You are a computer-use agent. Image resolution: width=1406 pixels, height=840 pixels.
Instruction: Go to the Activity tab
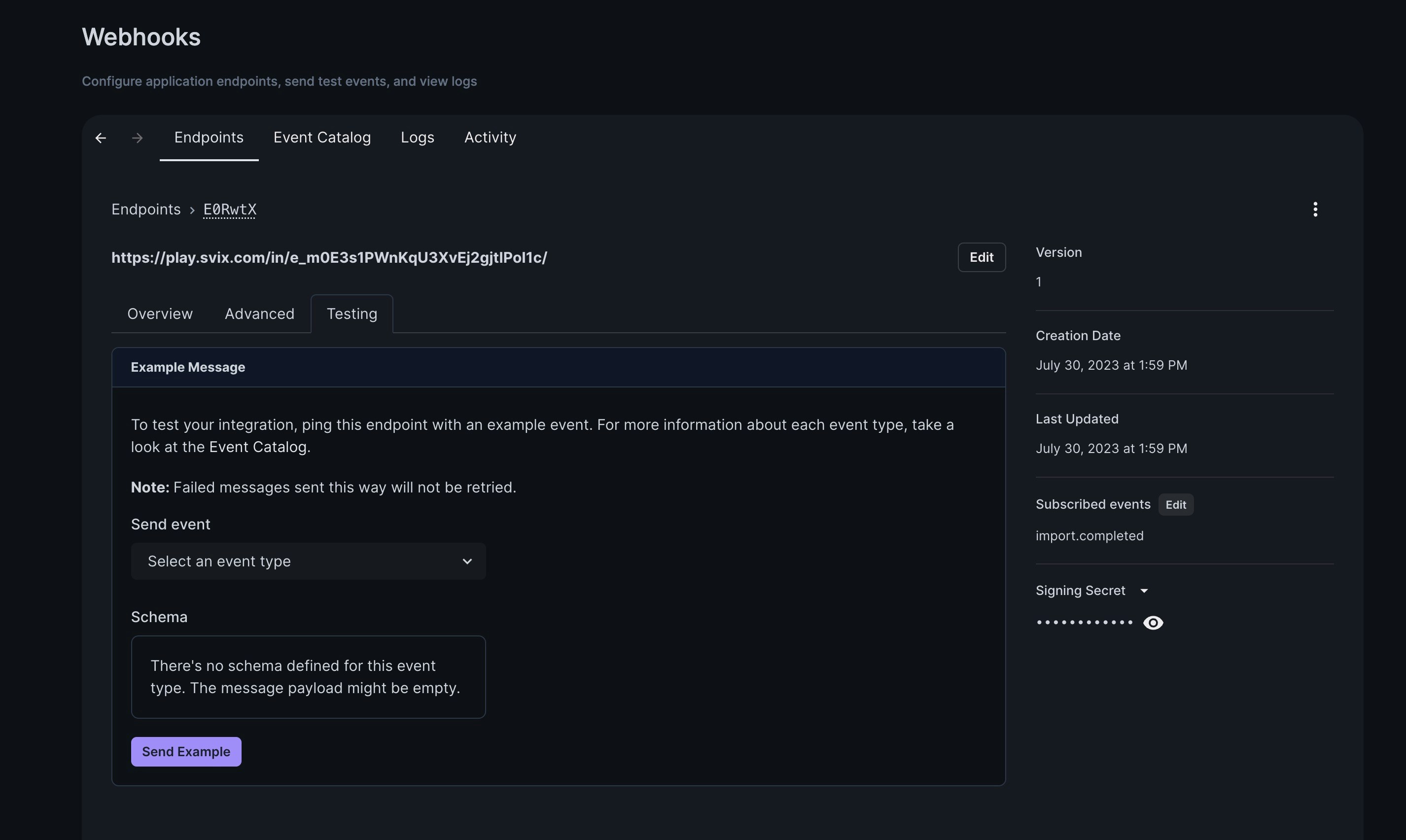point(490,138)
